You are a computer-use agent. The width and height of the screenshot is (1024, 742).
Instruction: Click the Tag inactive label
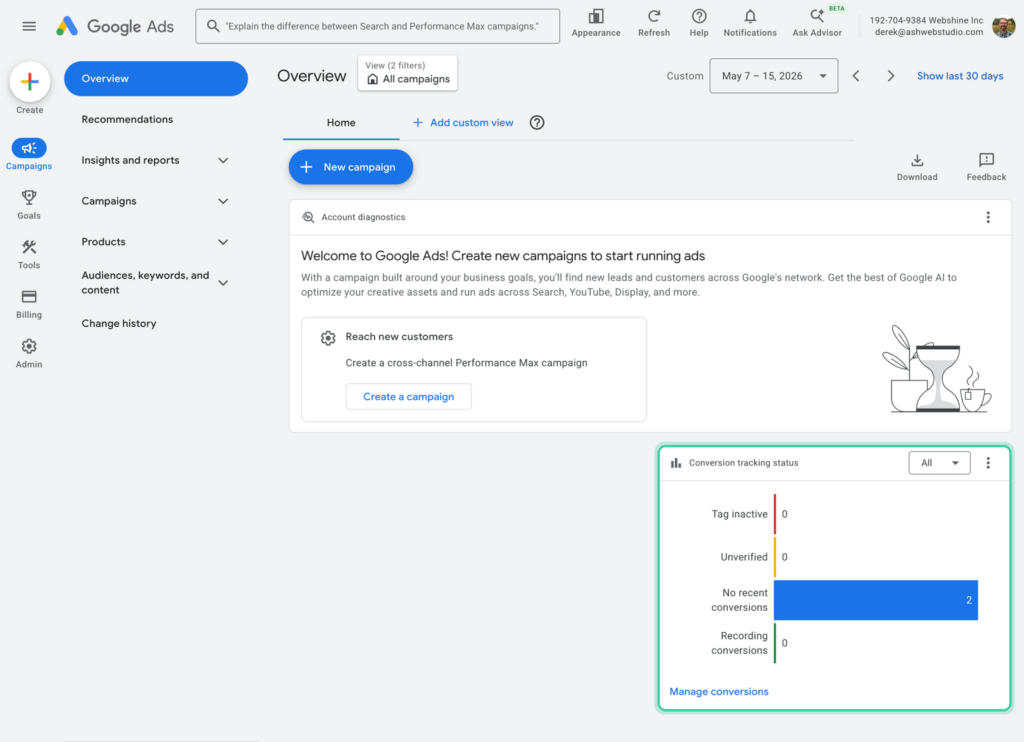point(739,514)
